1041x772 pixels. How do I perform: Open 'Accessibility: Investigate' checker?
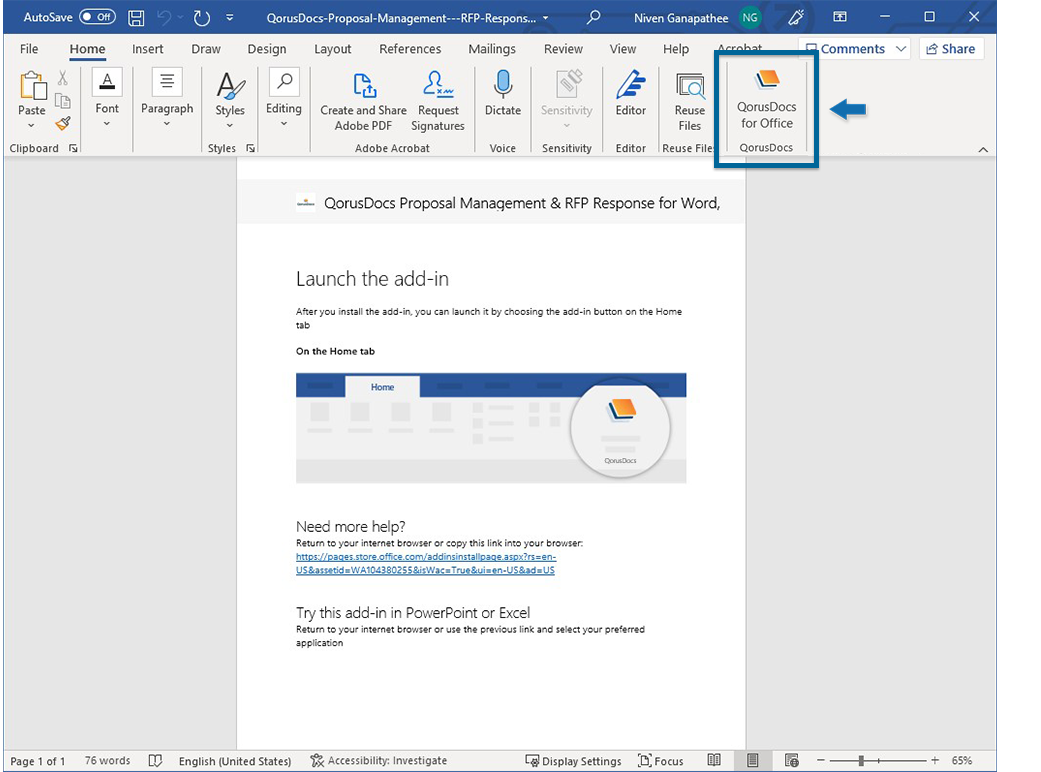379,761
